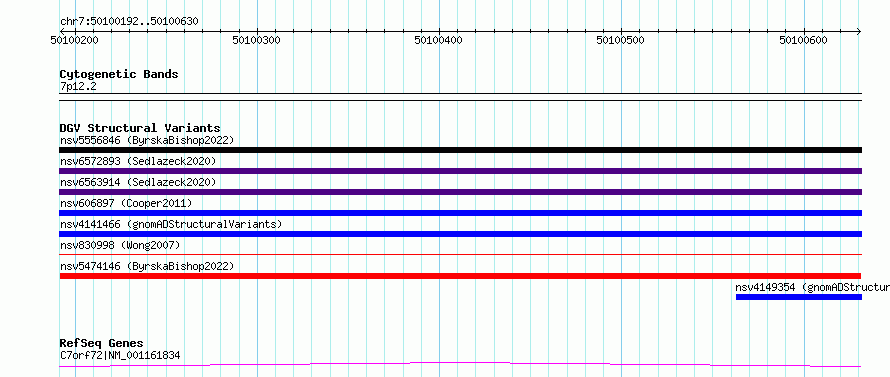The image size is (890, 377).
Task: Open variant label nsv4141466 (gnomADStructuralVariants)
Action: click(x=171, y=224)
